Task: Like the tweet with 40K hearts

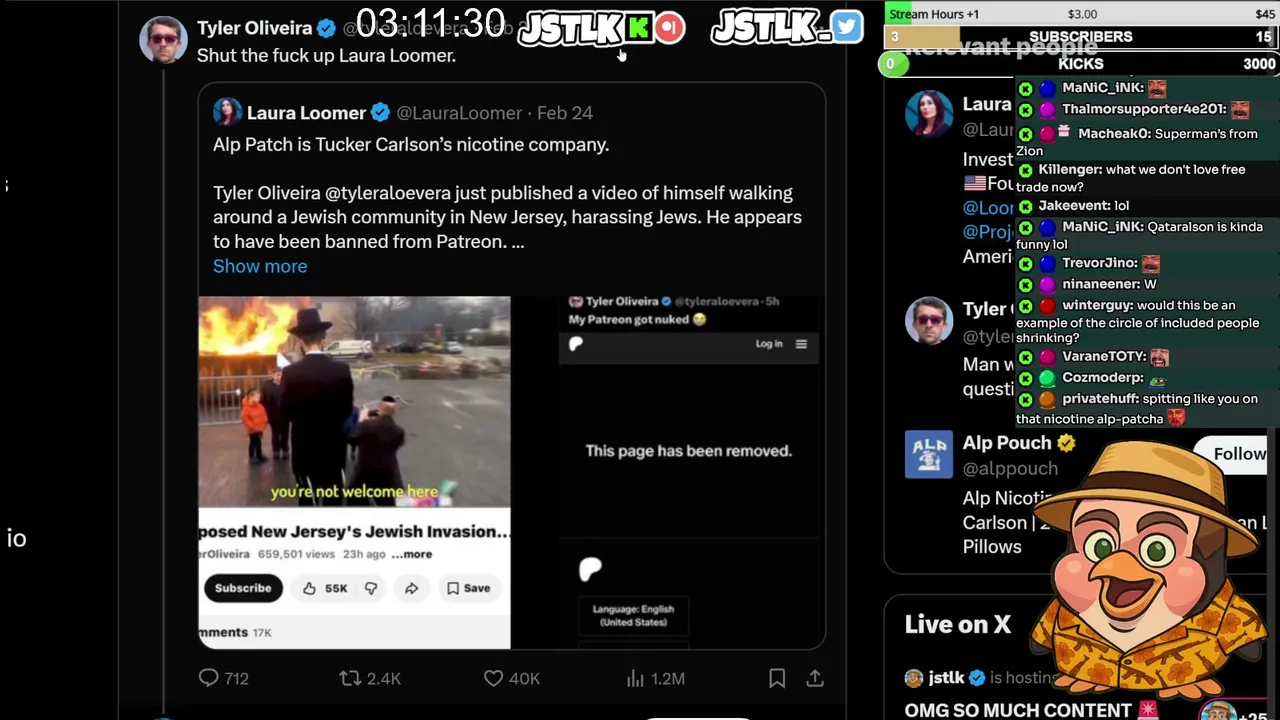Action: [493, 678]
